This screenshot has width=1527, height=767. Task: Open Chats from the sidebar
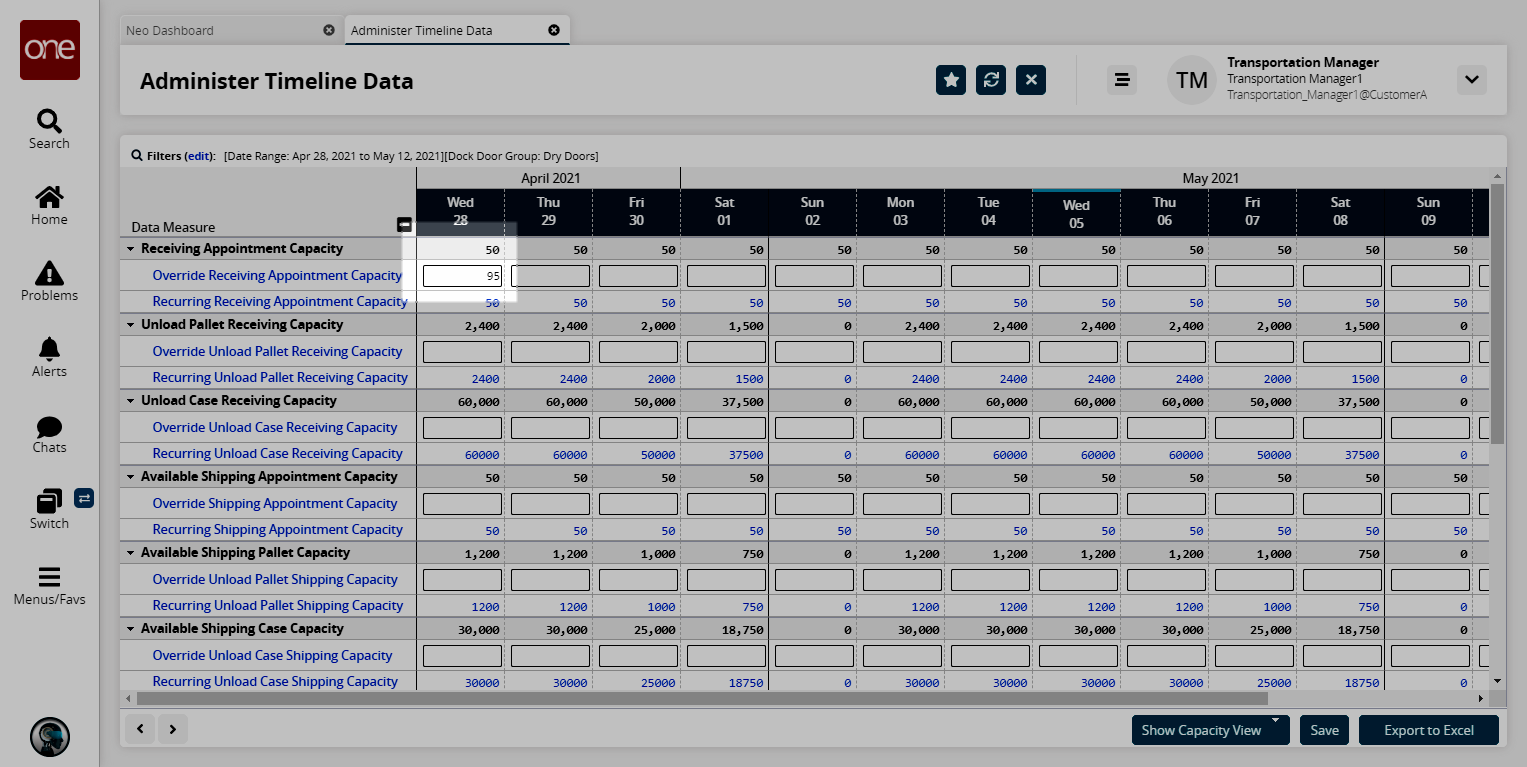[49, 426]
